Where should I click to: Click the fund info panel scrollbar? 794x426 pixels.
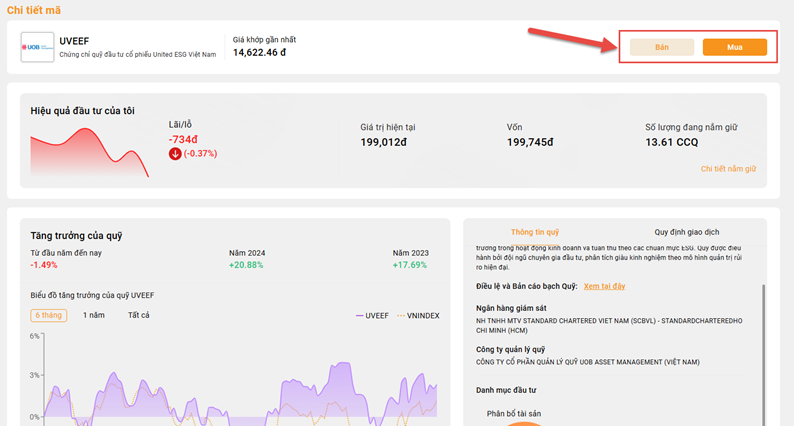click(763, 355)
